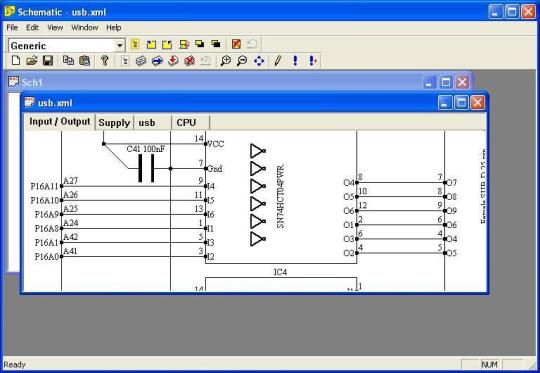Click the IC4 component label
540x373 pixels.
[280, 272]
